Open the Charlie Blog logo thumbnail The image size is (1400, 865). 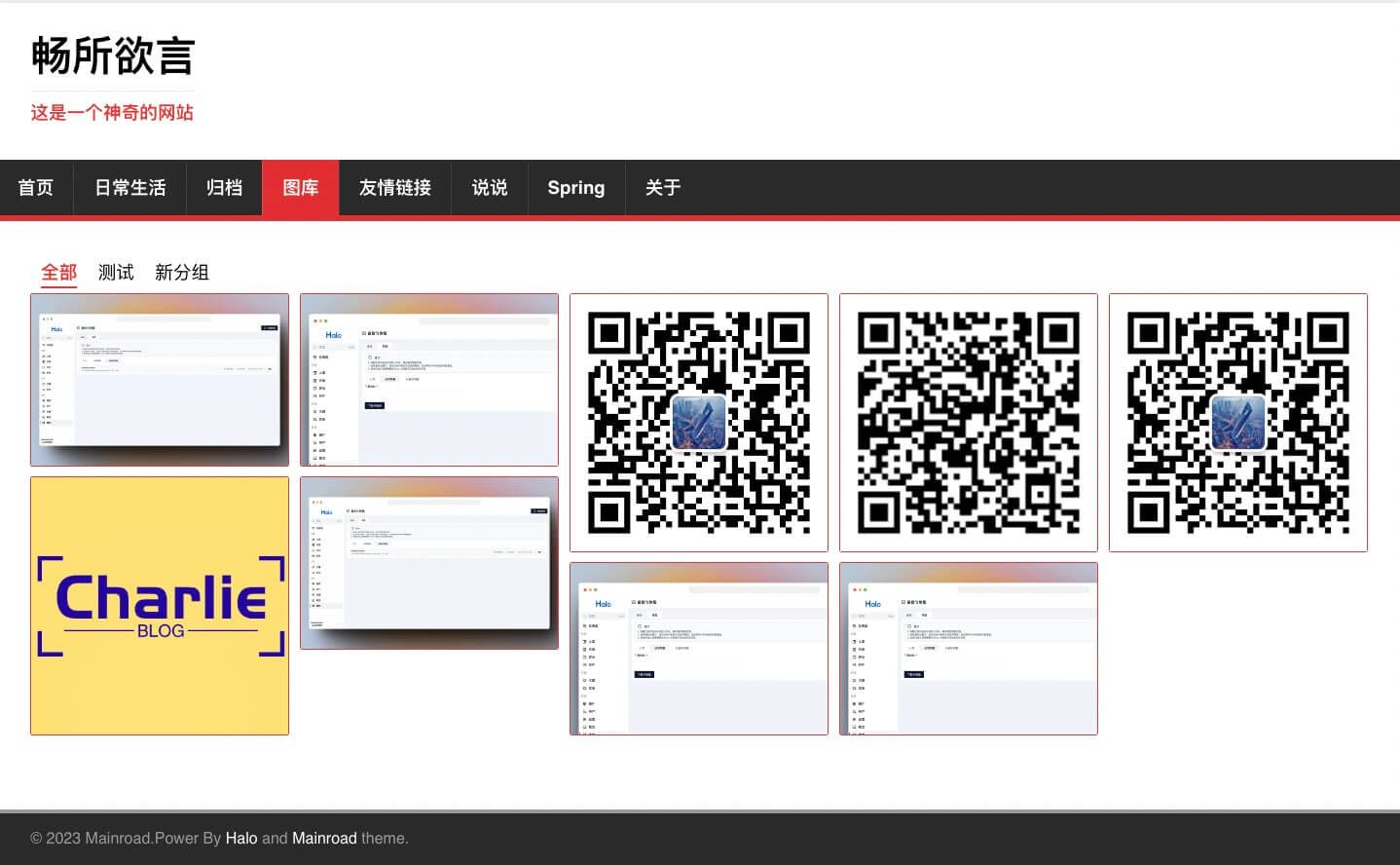(x=160, y=605)
